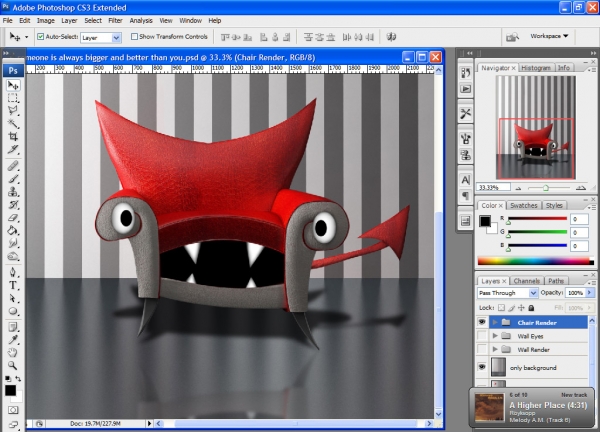Click the Color panel foreground swatch
Viewport: 600px width, 432px height.
tap(485, 221)
